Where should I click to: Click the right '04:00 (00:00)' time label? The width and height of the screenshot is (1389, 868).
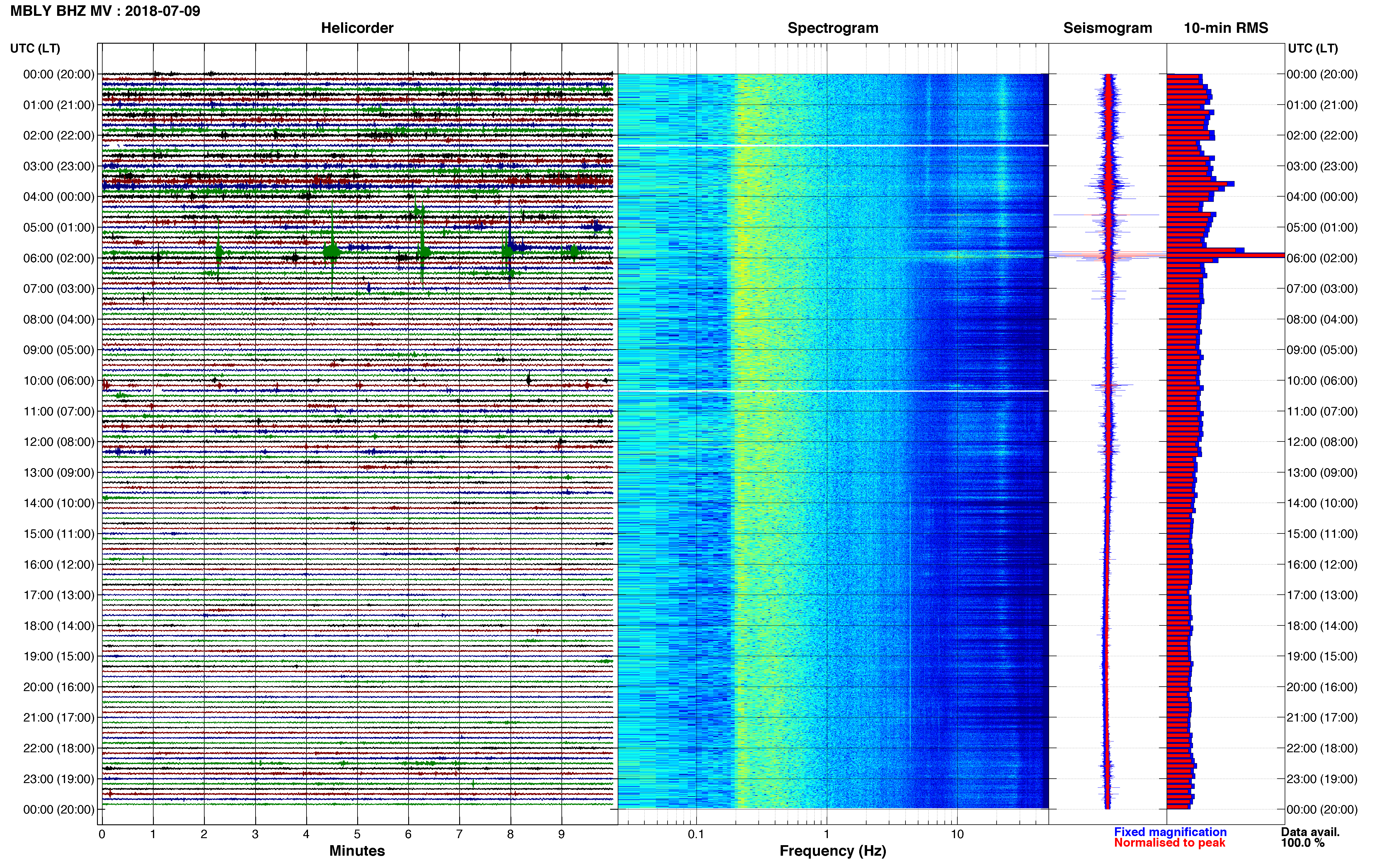tap(1322, 197)
